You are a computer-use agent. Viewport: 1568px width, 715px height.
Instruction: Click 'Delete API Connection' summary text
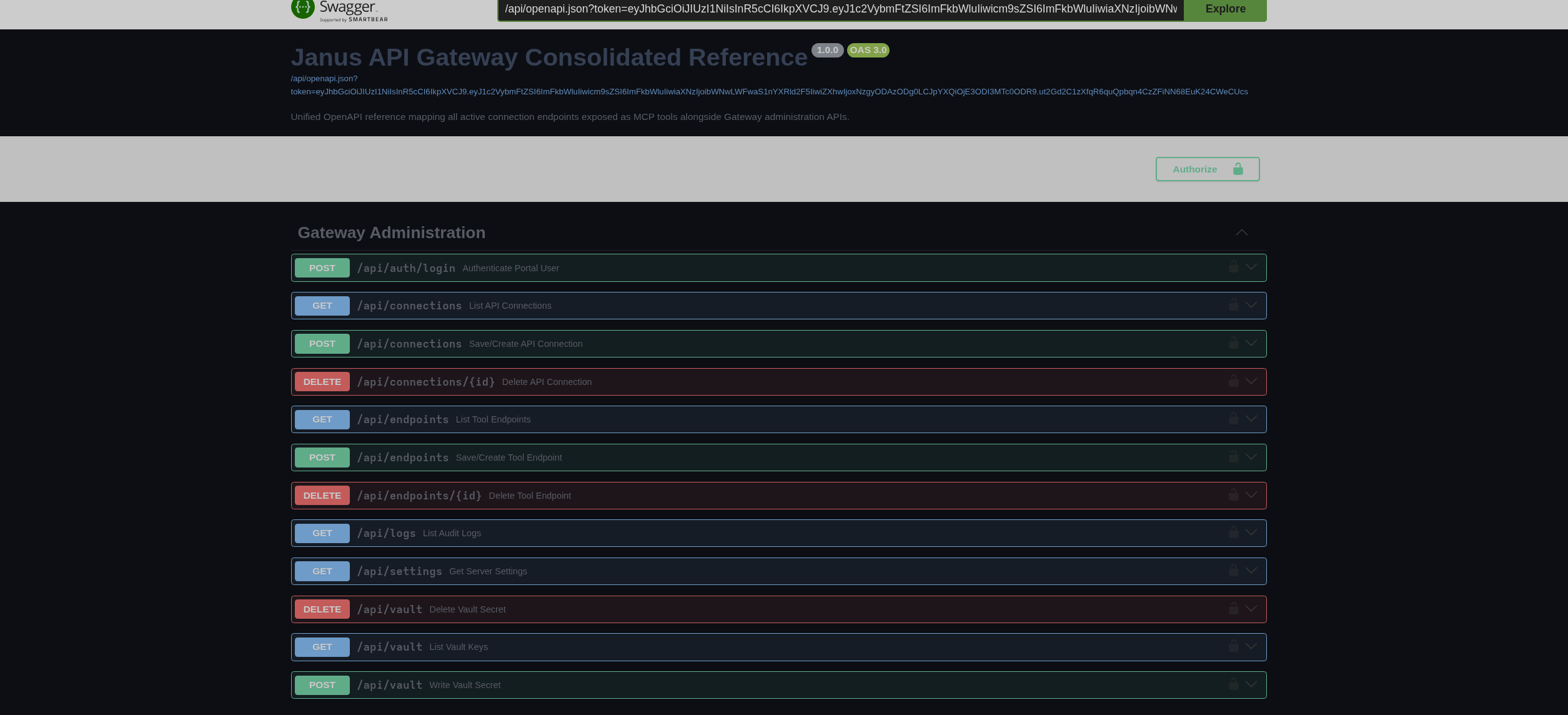[x=547, y=382]
